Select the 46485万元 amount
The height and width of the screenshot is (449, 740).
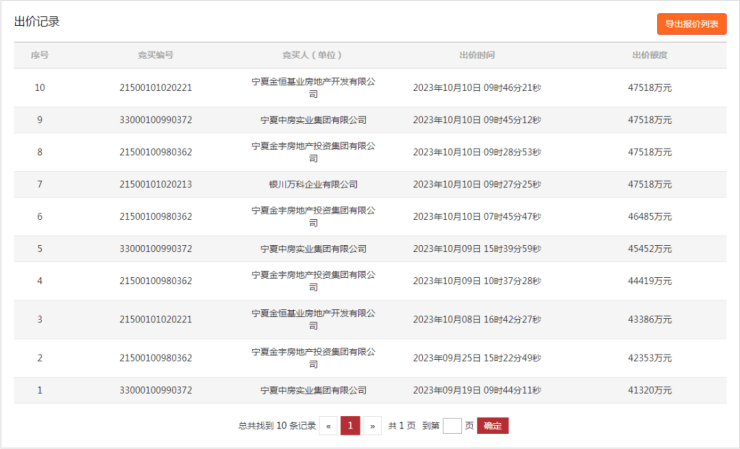click(x=650, y=217)
